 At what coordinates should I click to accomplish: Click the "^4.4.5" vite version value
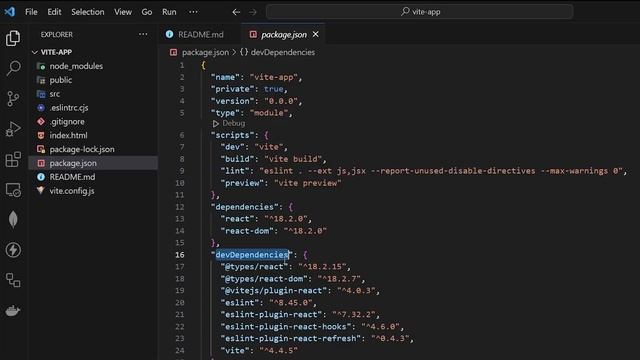pyautogui.click(x=278, y=351)
